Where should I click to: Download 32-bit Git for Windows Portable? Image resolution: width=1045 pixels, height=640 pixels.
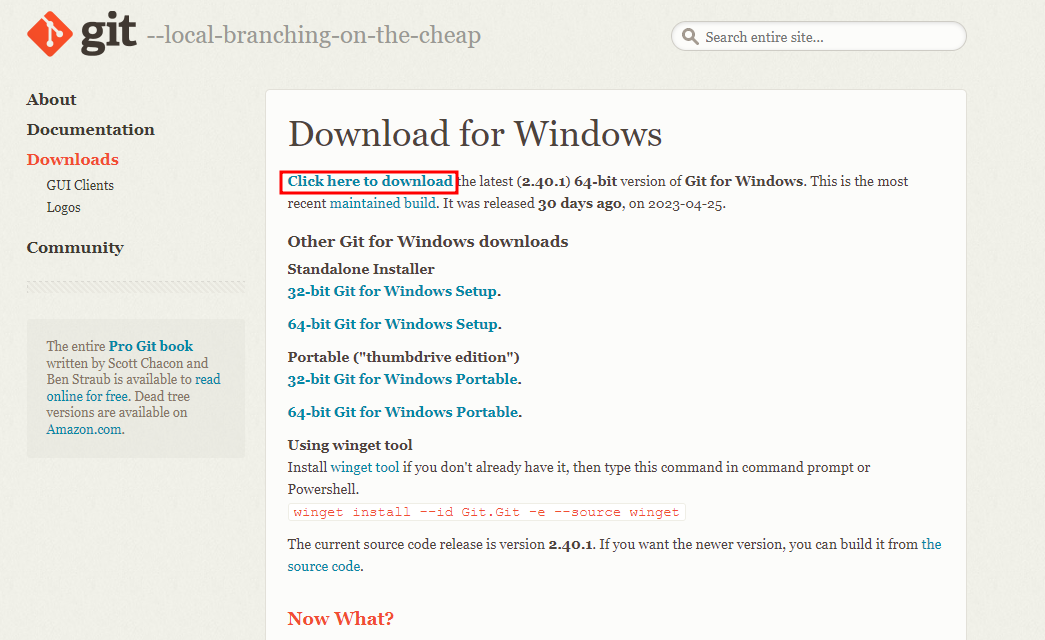(x=403, y=379)
